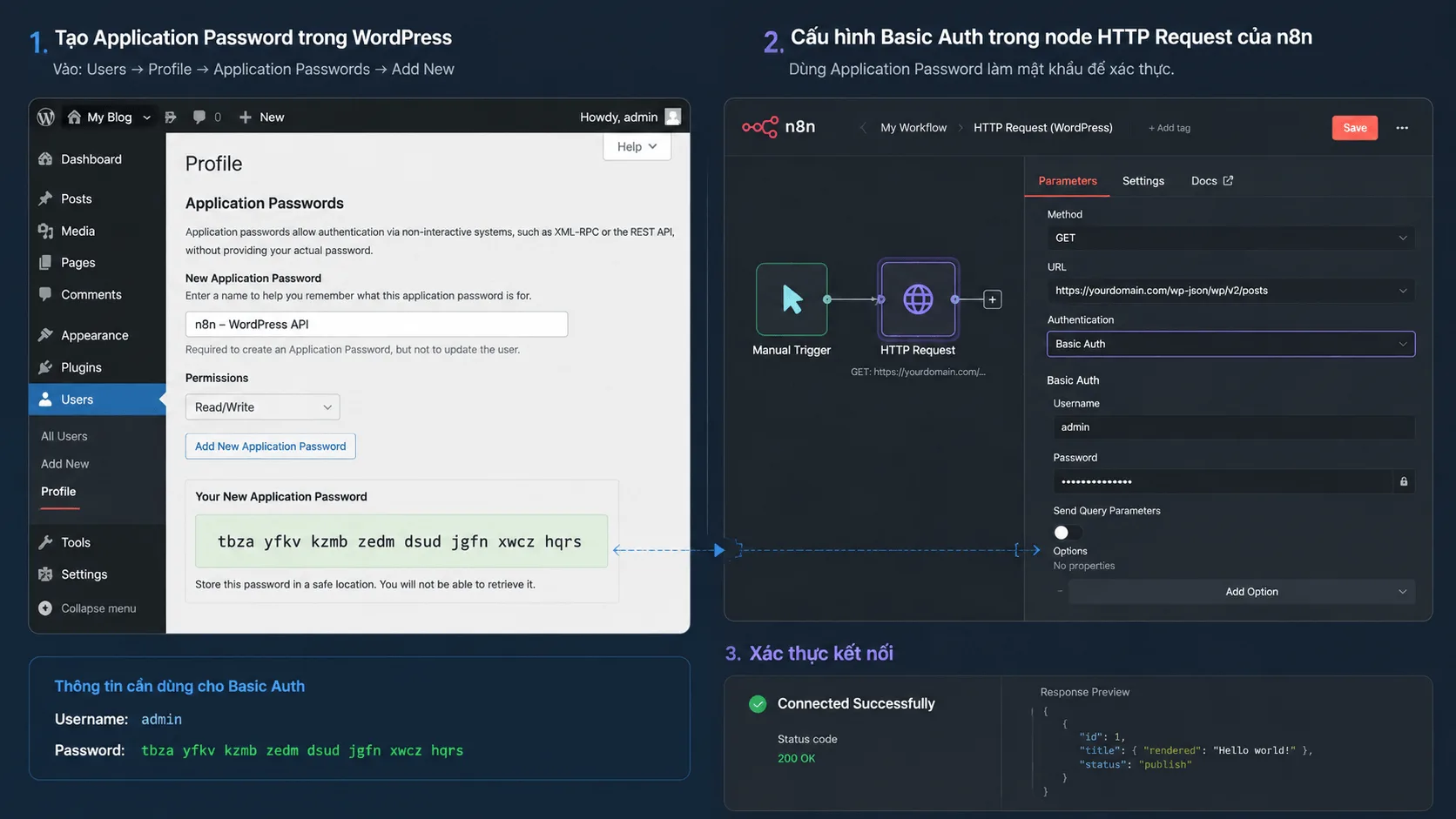Open Posts in the WordPress sidebar
The image size is (1456, 819).
(76, 198)
